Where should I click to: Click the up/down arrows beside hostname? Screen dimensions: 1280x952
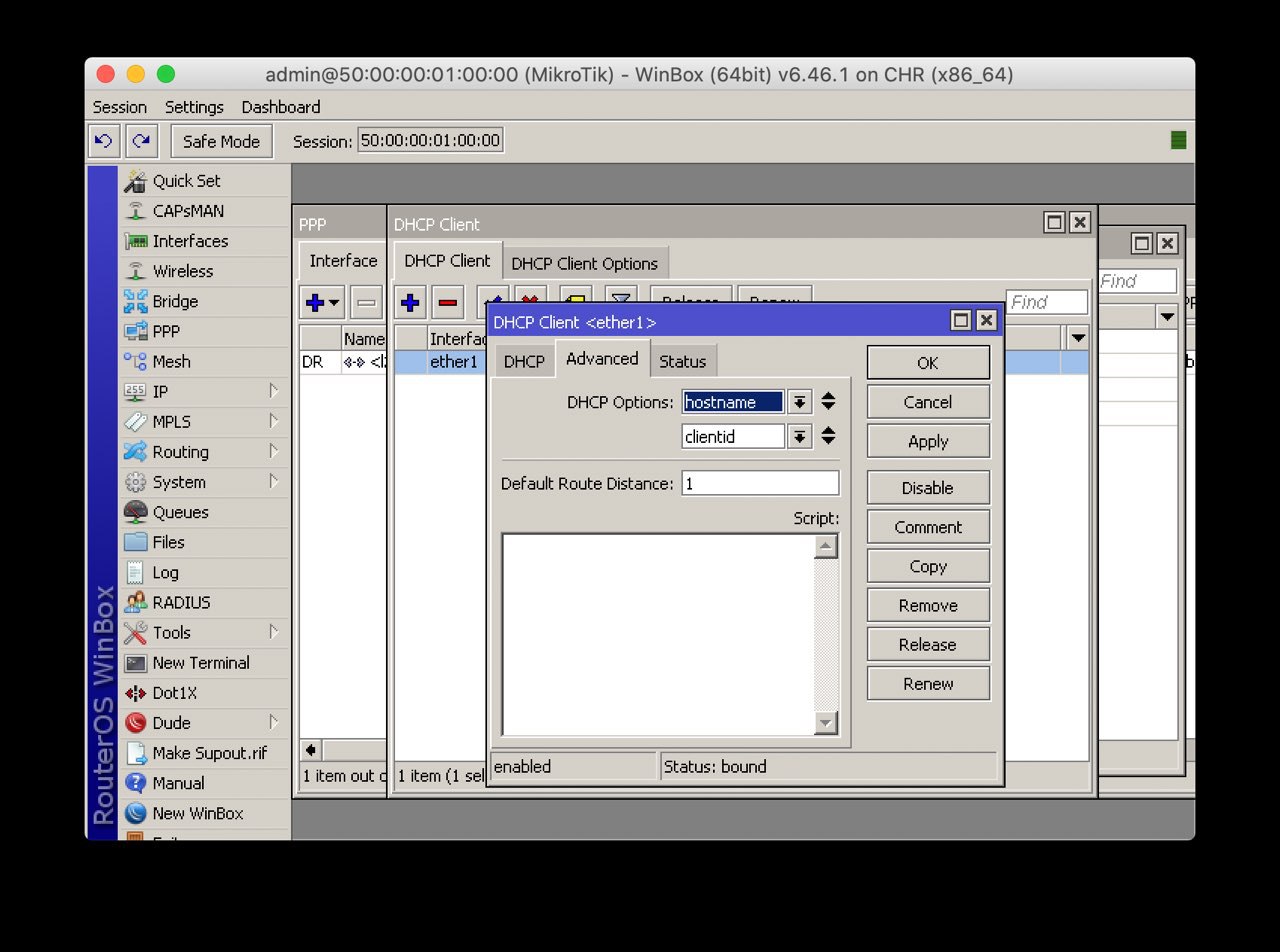point(829,402)
